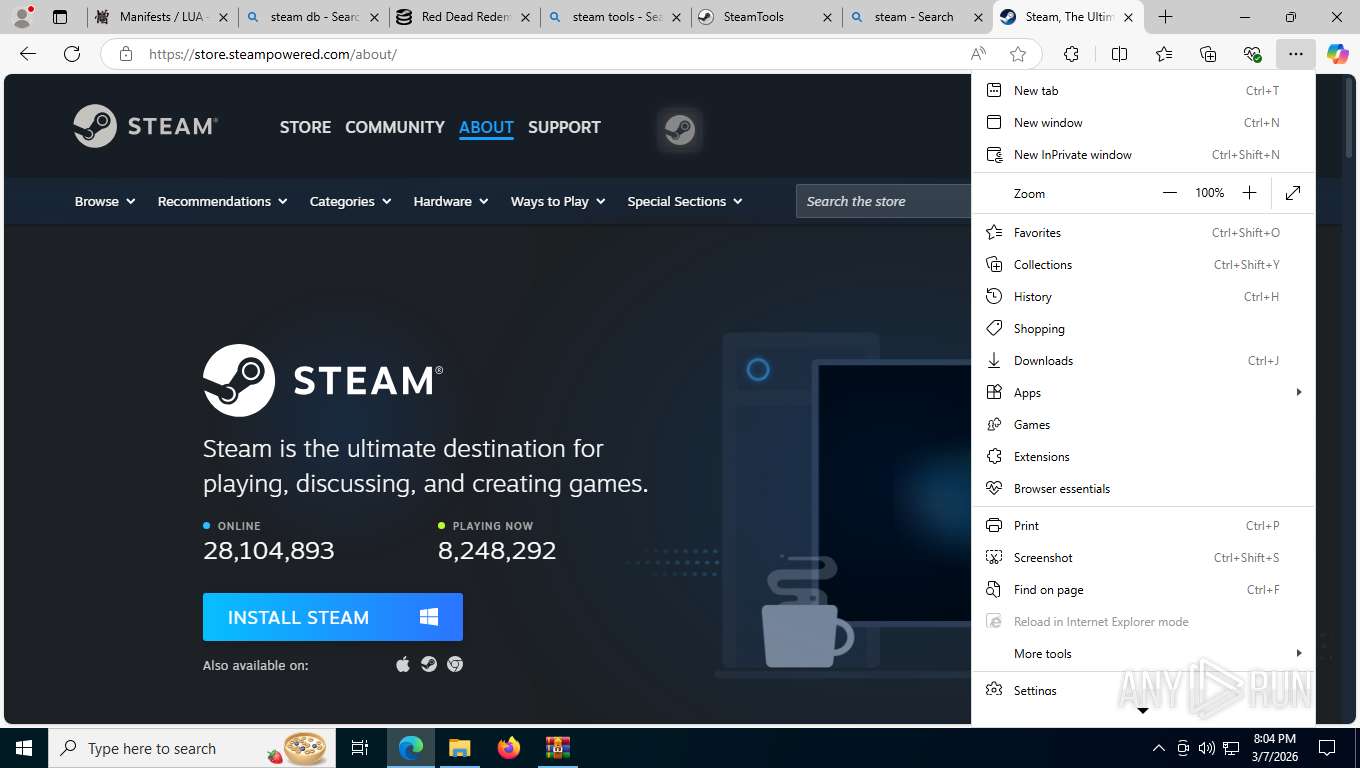Increase zoom with the plus button
The image size is (1360, 768).
pyautogui.click(x=1249, y=193)
